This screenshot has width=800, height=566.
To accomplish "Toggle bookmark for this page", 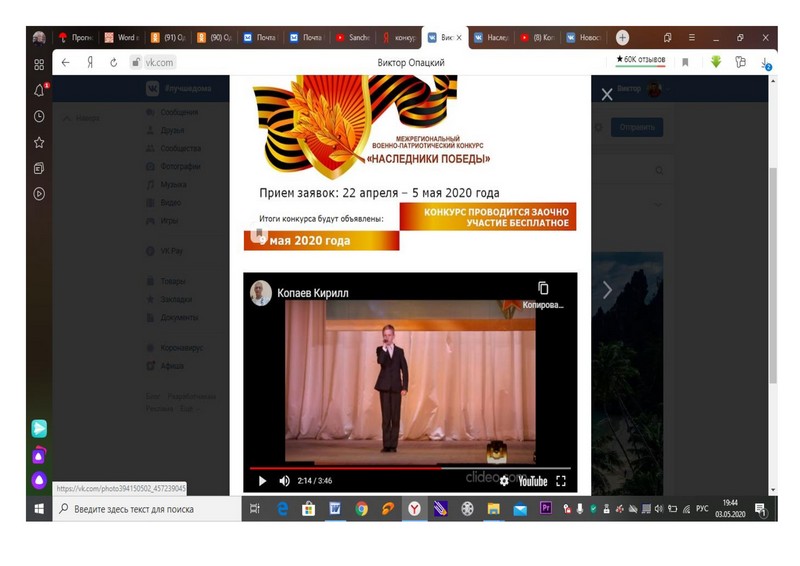I will point(685,62).
